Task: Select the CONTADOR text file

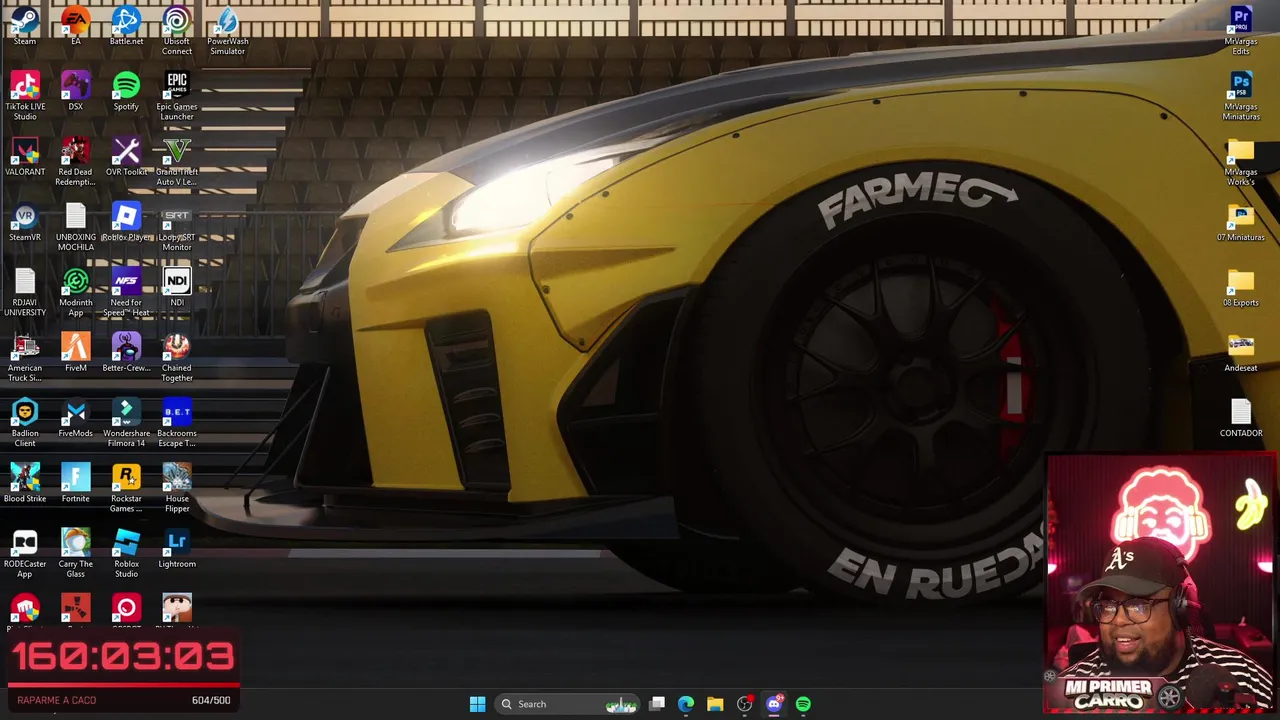Action: point(1241,418)
